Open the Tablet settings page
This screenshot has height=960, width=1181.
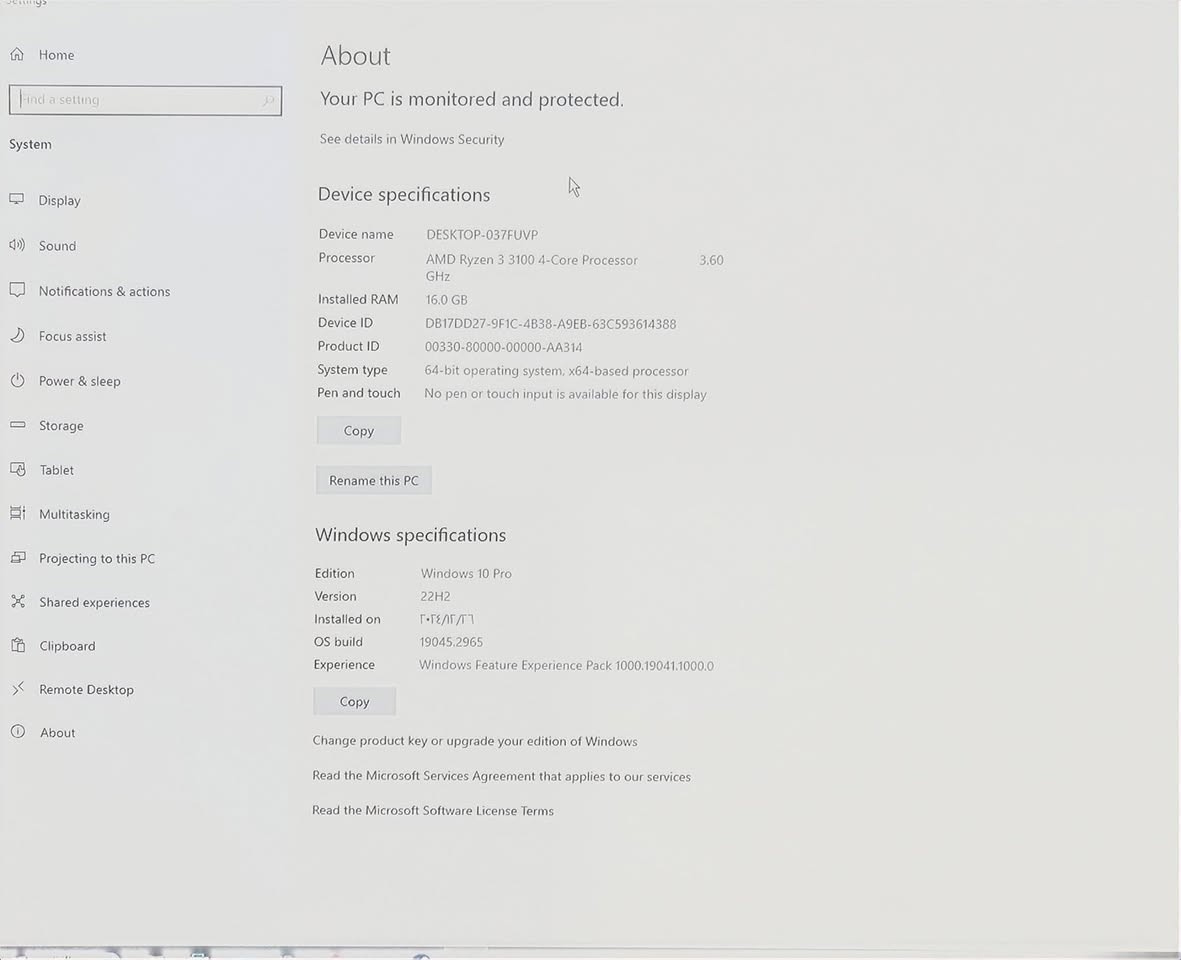point(56,470)
